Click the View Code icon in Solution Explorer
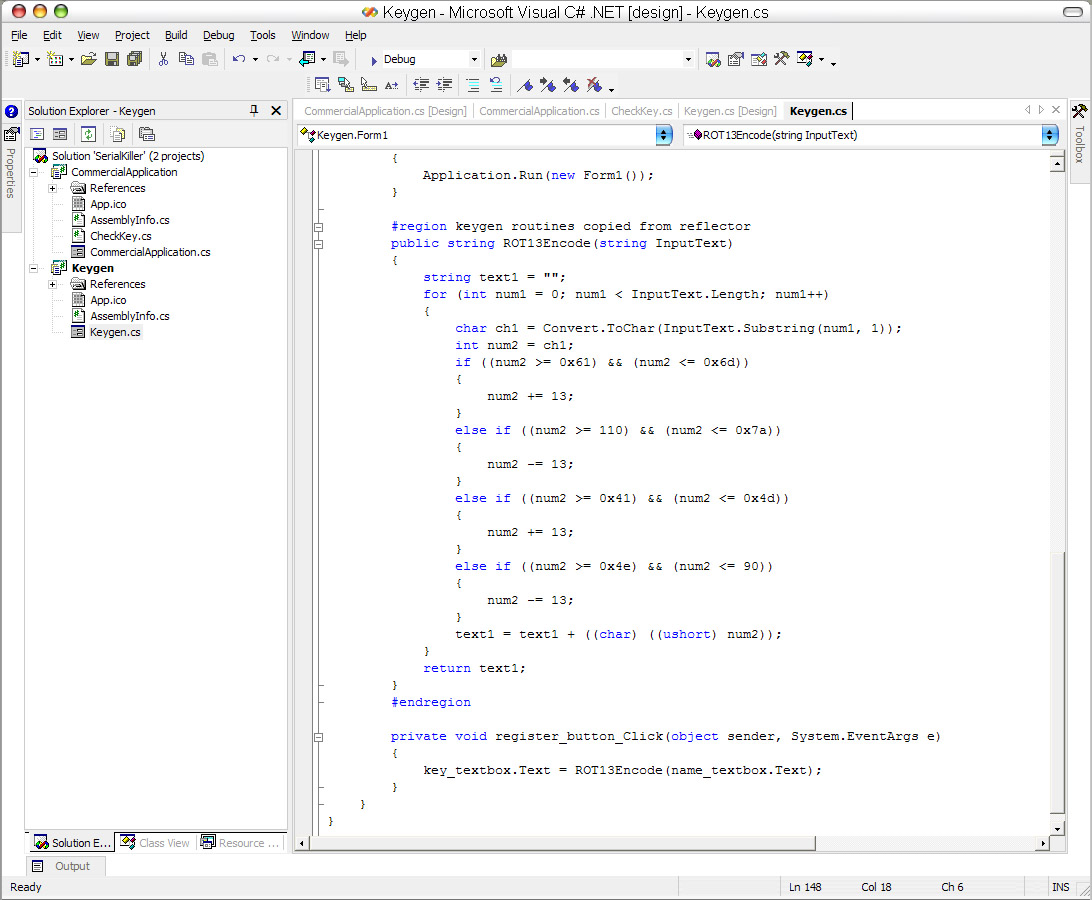Viewport: 1092px width, 900px height. (x=37, y=134)
